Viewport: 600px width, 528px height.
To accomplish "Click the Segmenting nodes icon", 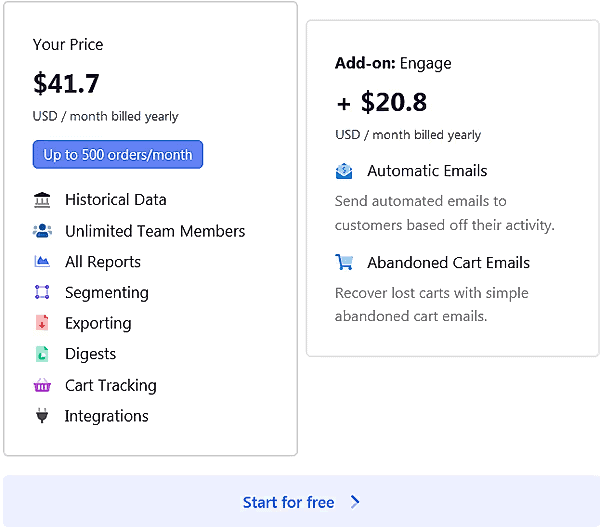I will pyautogui.click(x=42, y=293).
